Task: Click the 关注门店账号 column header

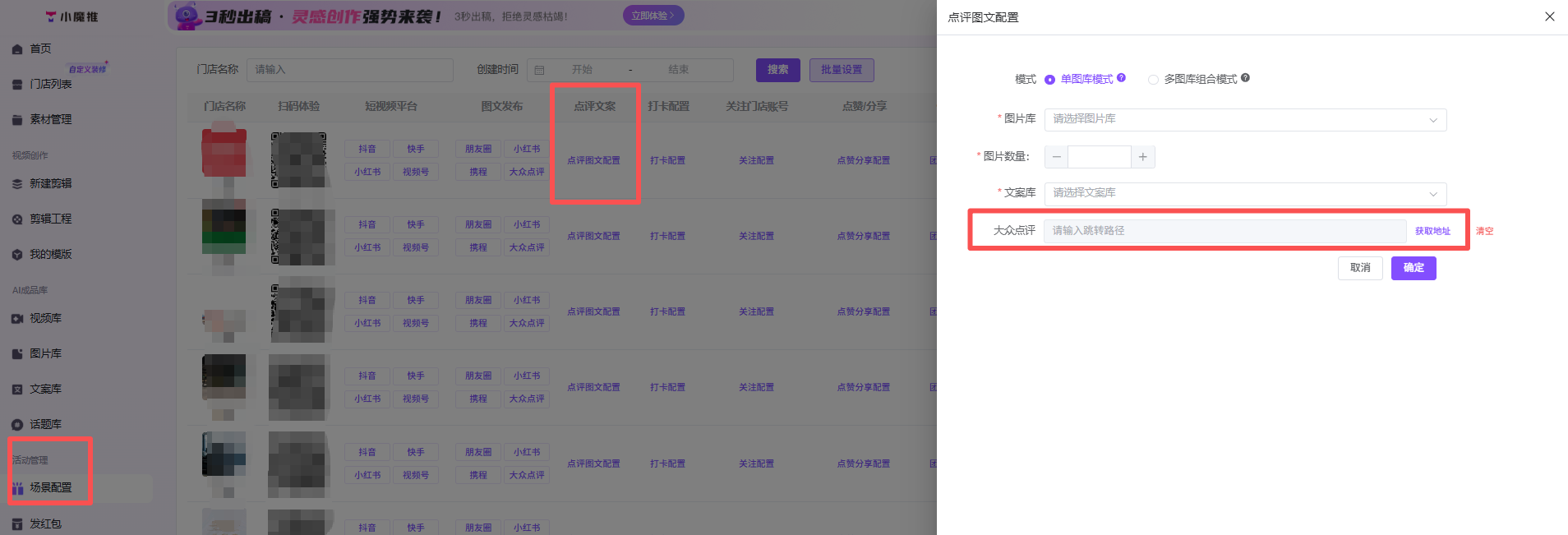Action: [757, 107]
